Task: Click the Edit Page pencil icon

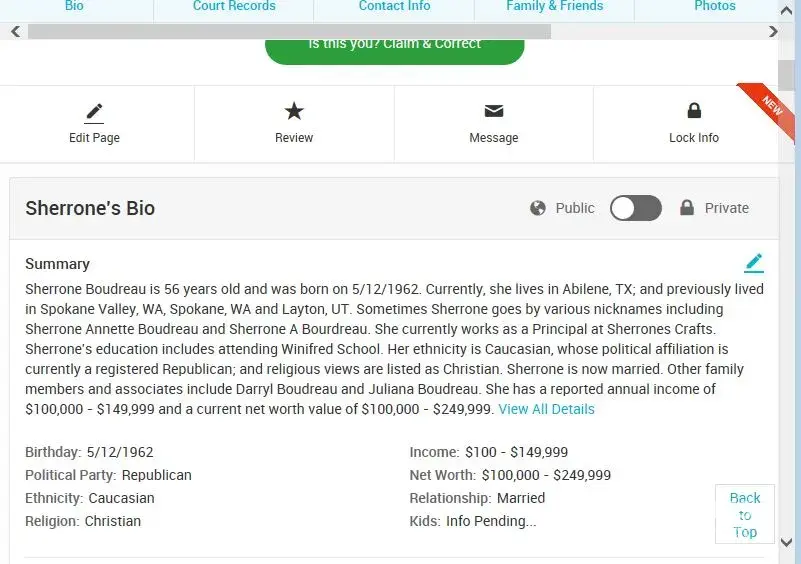Action: 94,112
